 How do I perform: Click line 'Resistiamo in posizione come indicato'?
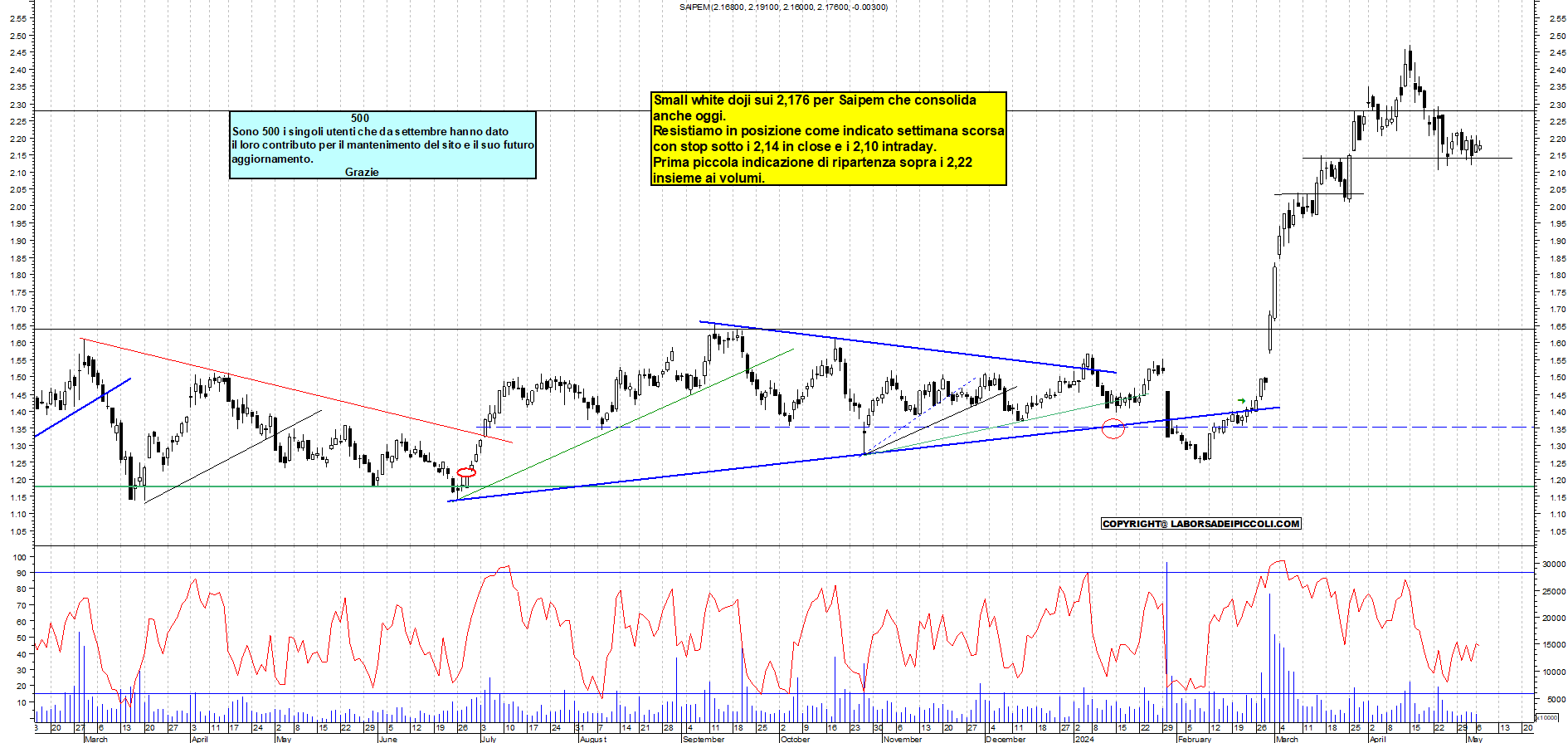coord(829,130)
